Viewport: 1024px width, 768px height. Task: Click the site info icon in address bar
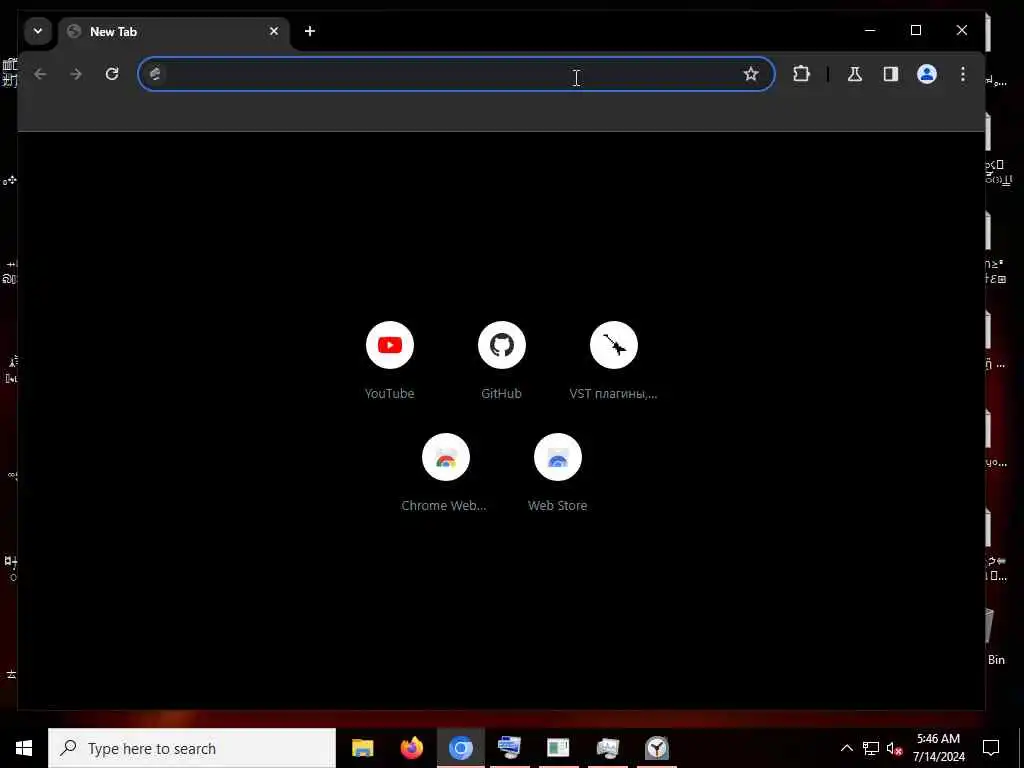(155, 74)
